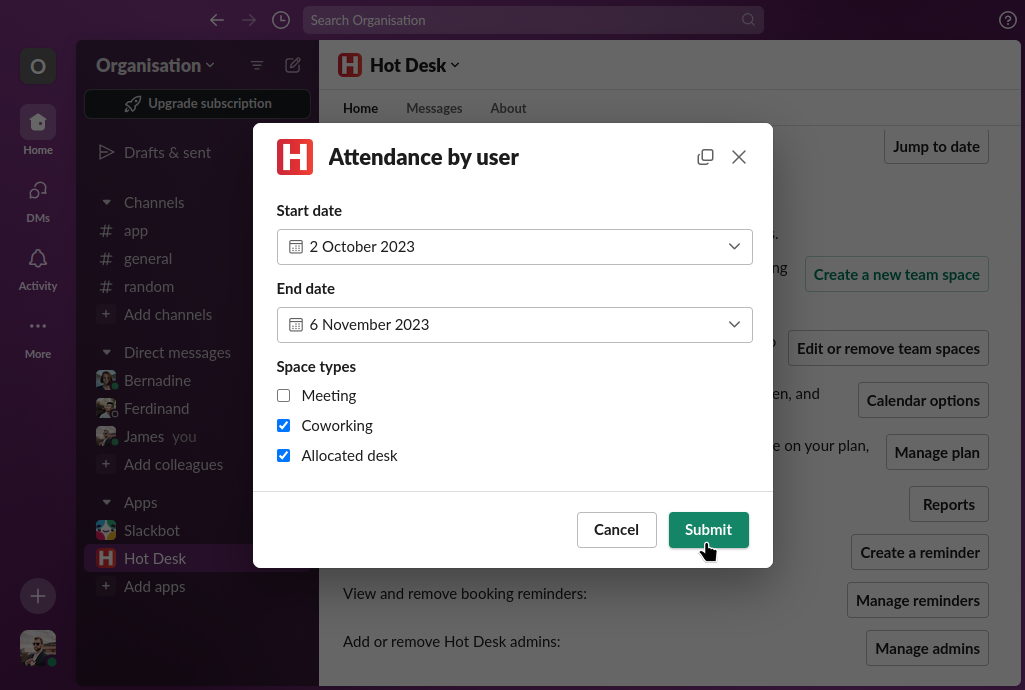Switch to the About tab
This screenshot has width=1025, height=690.
(x=508, y=108)
